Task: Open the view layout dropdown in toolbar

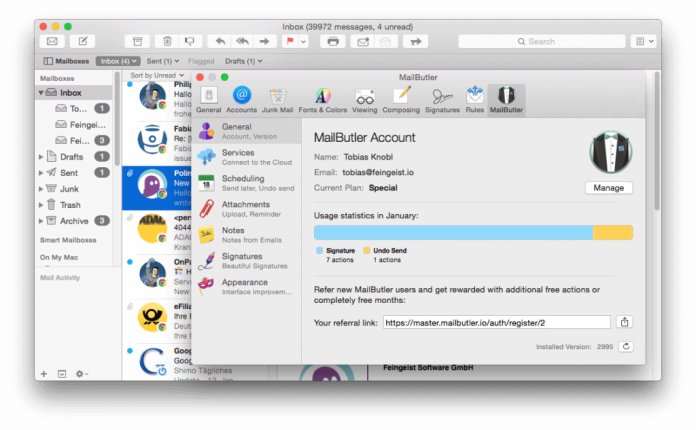Action: click(x=644, y=41)
